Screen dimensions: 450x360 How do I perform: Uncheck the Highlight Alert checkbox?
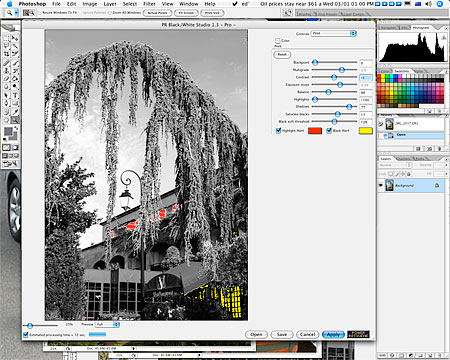point(278,131)
